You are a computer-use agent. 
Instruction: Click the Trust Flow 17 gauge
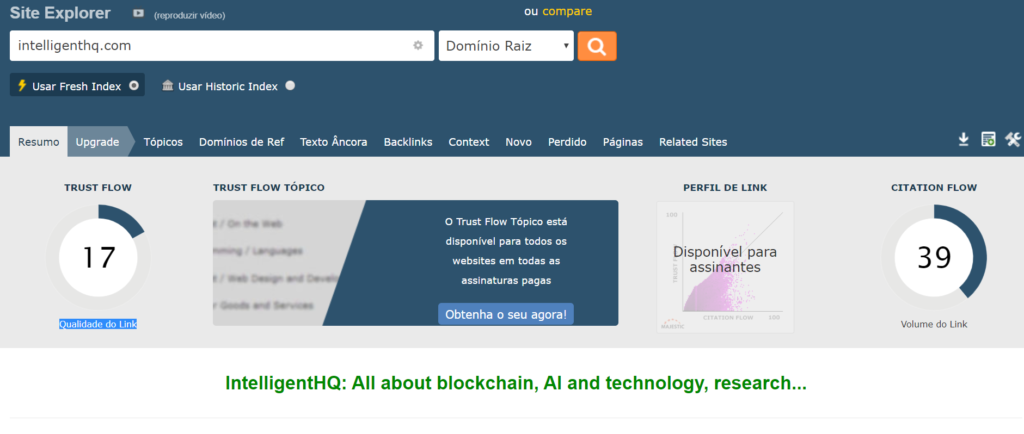tap(98, 257)
